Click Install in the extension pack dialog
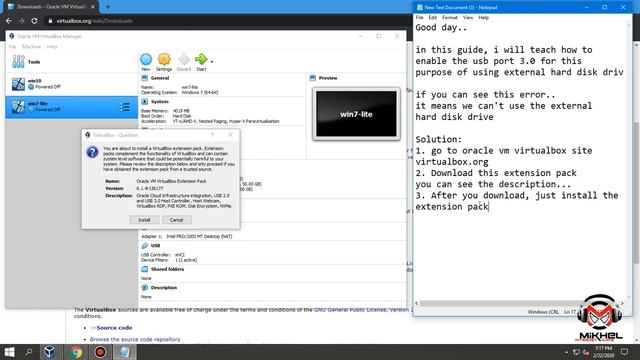Viewport: 640px width, 360px height. pos(144,220)
